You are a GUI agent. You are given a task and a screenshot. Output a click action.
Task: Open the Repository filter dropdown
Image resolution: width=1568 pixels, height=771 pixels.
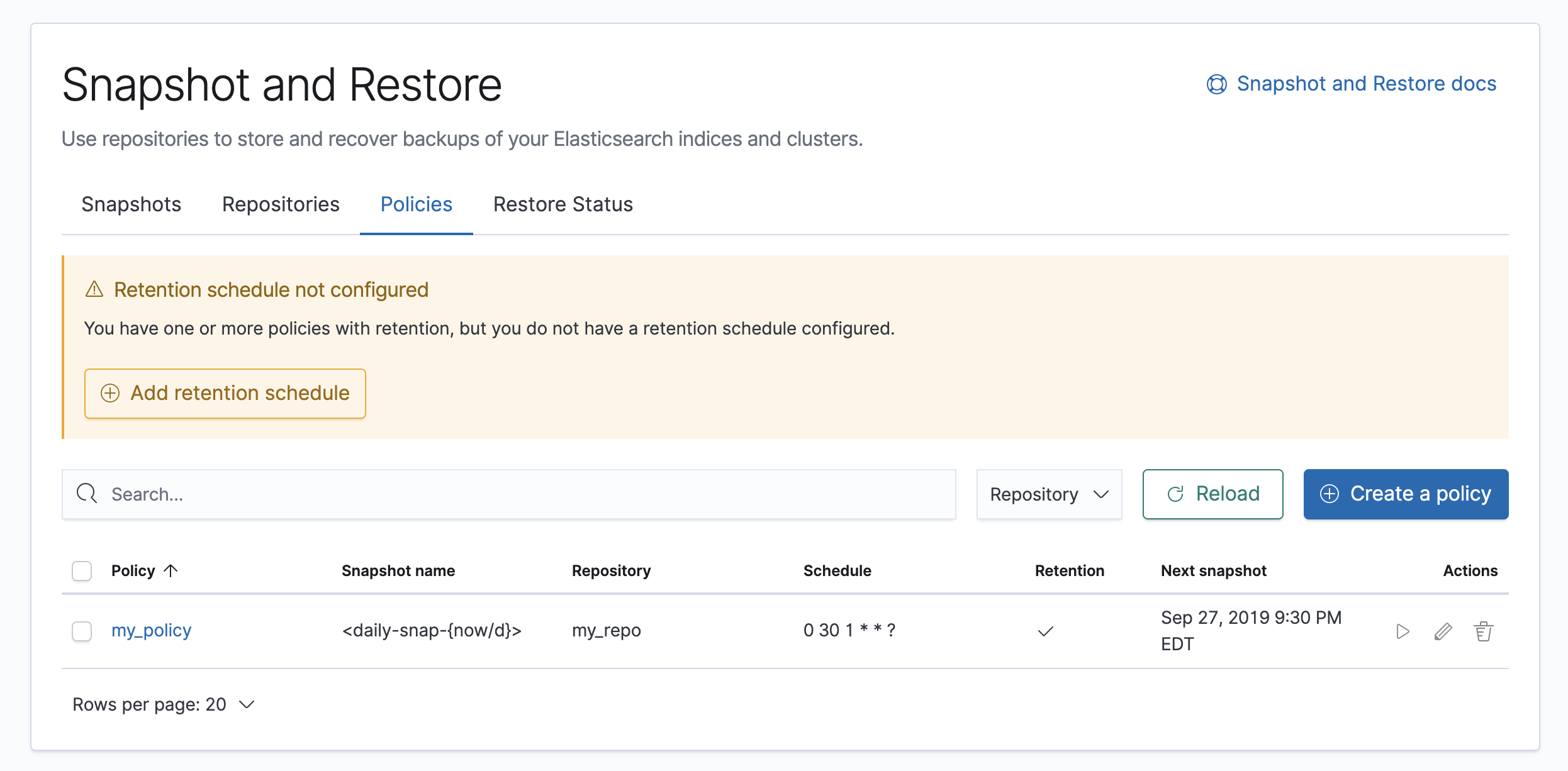[1049, 494]
